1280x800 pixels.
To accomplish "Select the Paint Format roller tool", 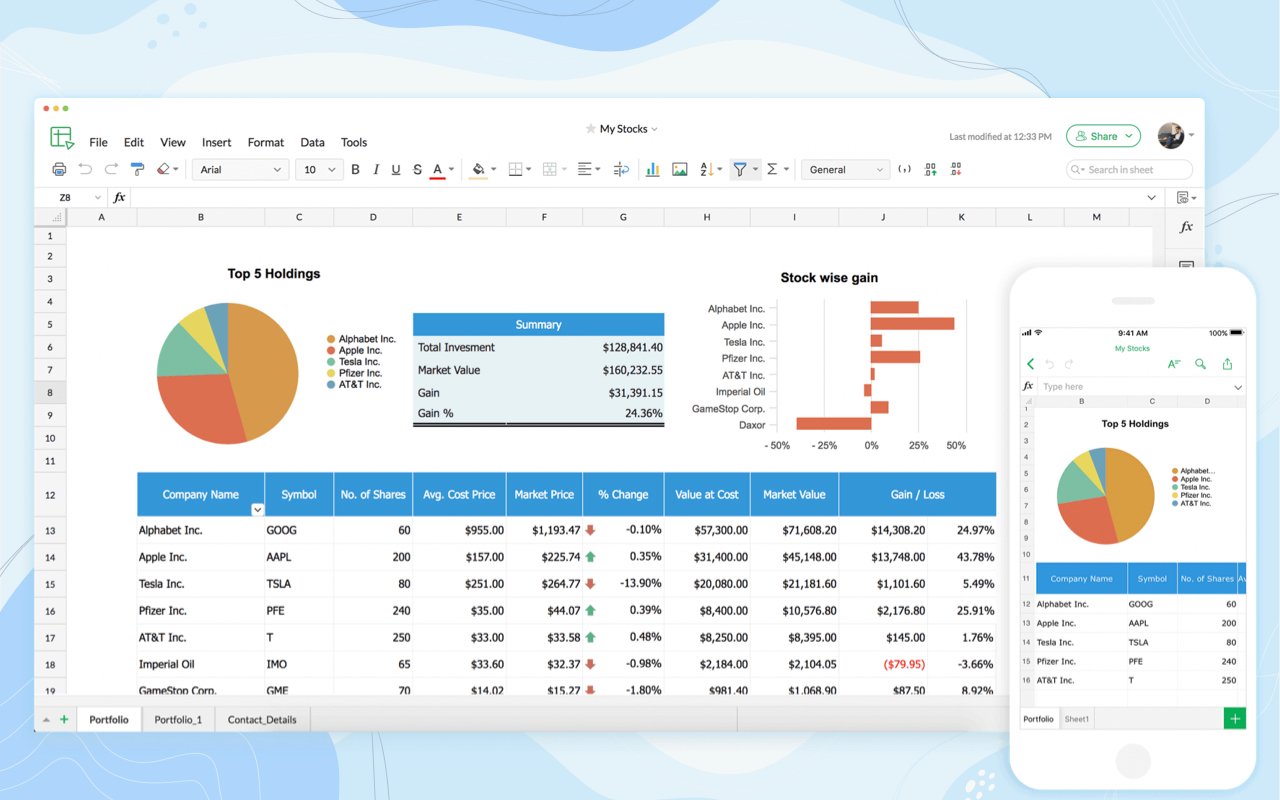I will click(138, 170).
